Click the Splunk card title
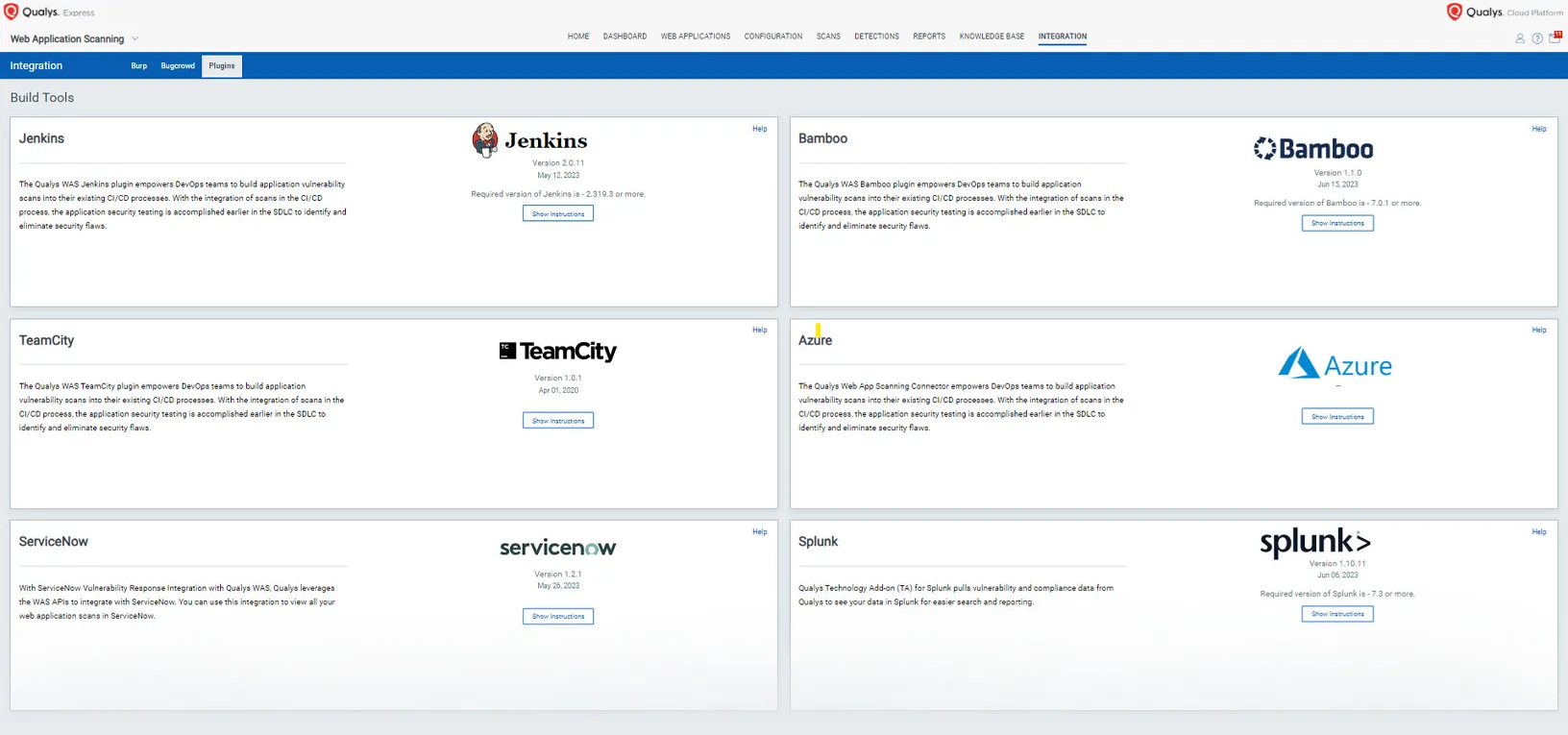The image size is (1568, 735). [819, 542]
